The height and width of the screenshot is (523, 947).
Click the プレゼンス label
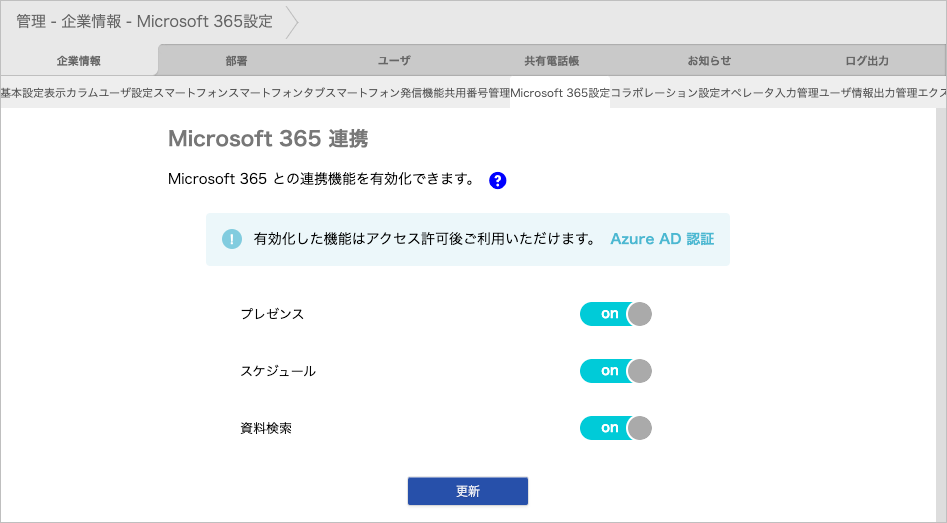click(272, 314)
